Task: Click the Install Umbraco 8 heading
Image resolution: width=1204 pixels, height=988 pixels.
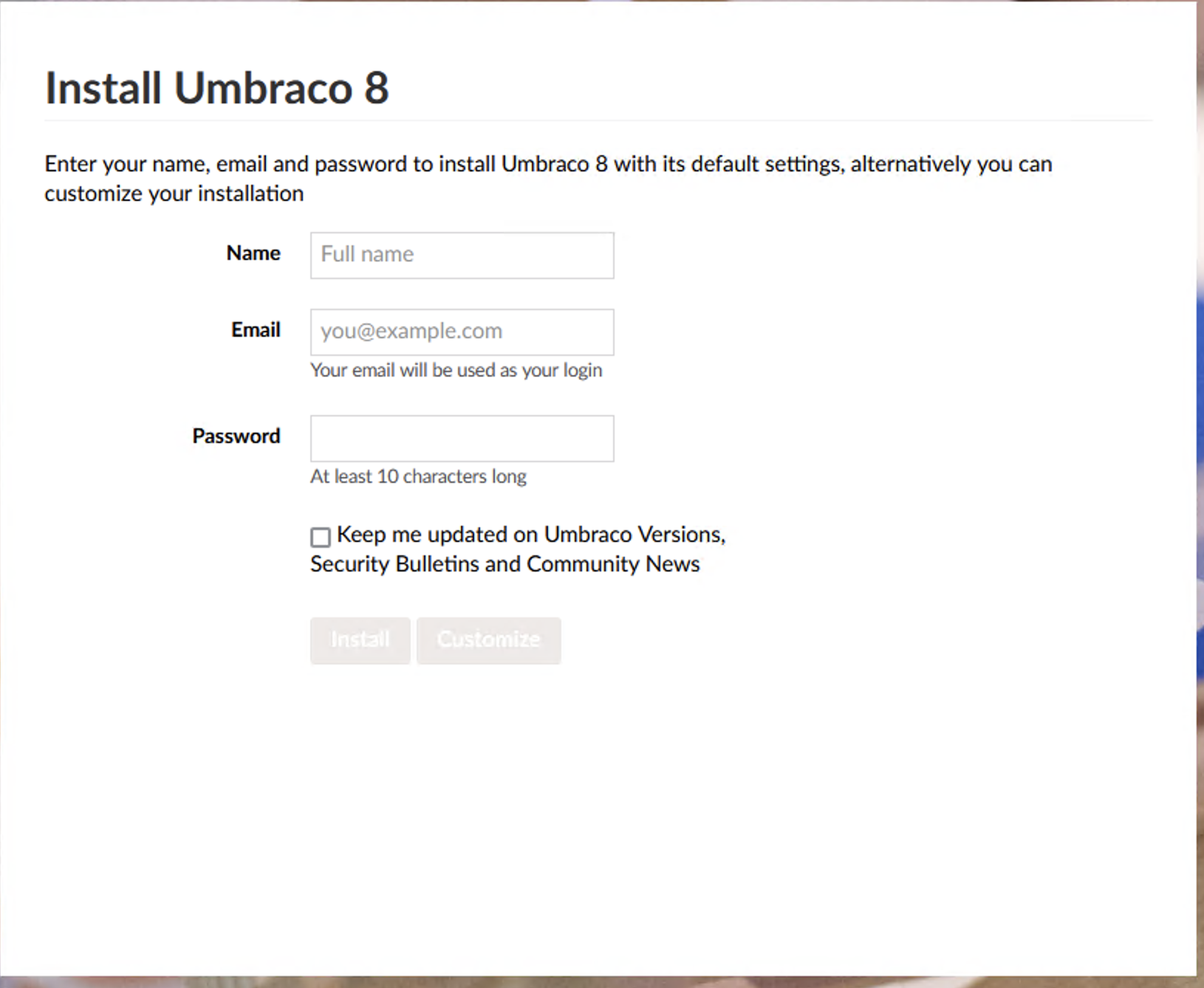Action: point(216,89)
